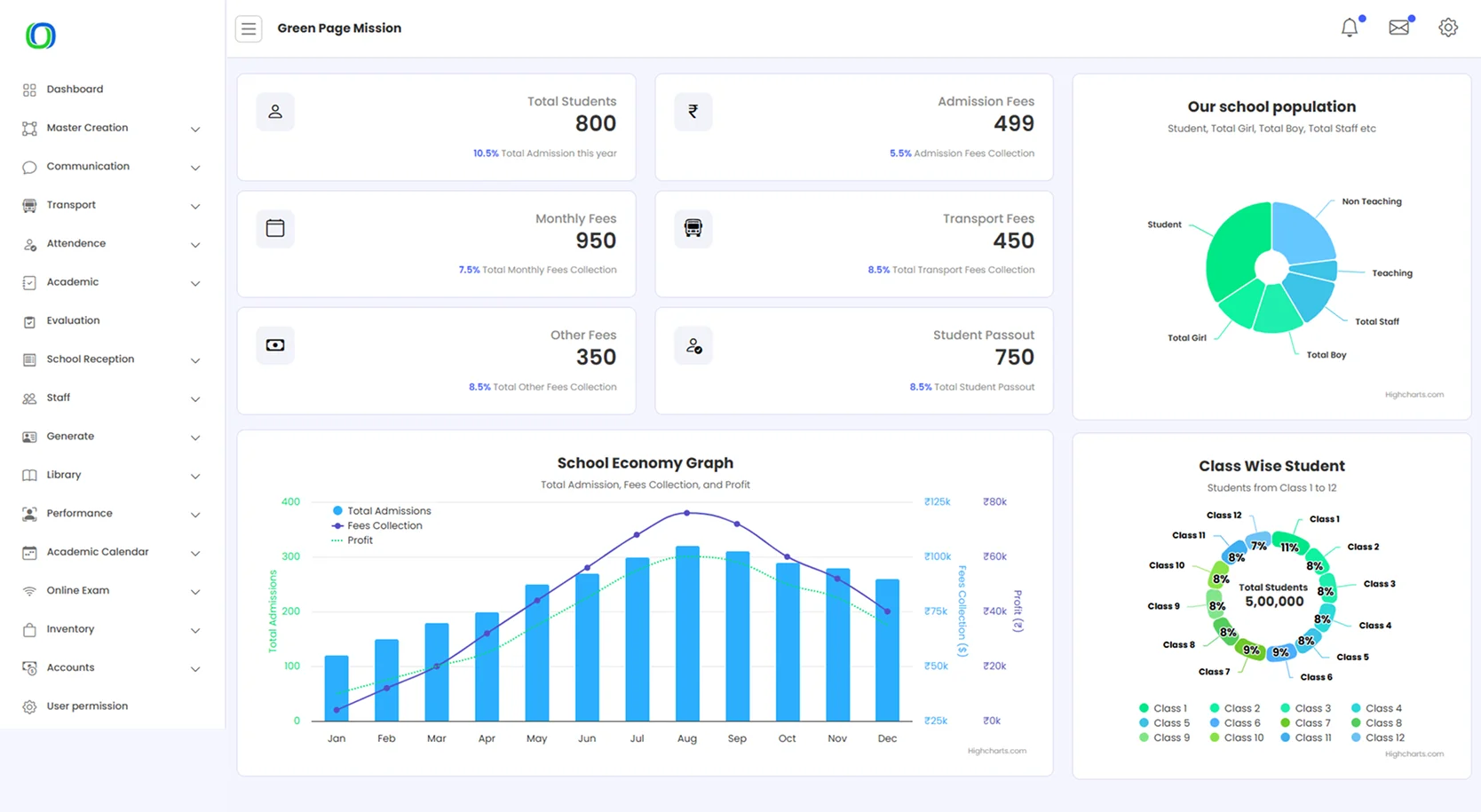1481x812 pixels.
Task: Open the User permission page
Action: [x=87, y=706]
